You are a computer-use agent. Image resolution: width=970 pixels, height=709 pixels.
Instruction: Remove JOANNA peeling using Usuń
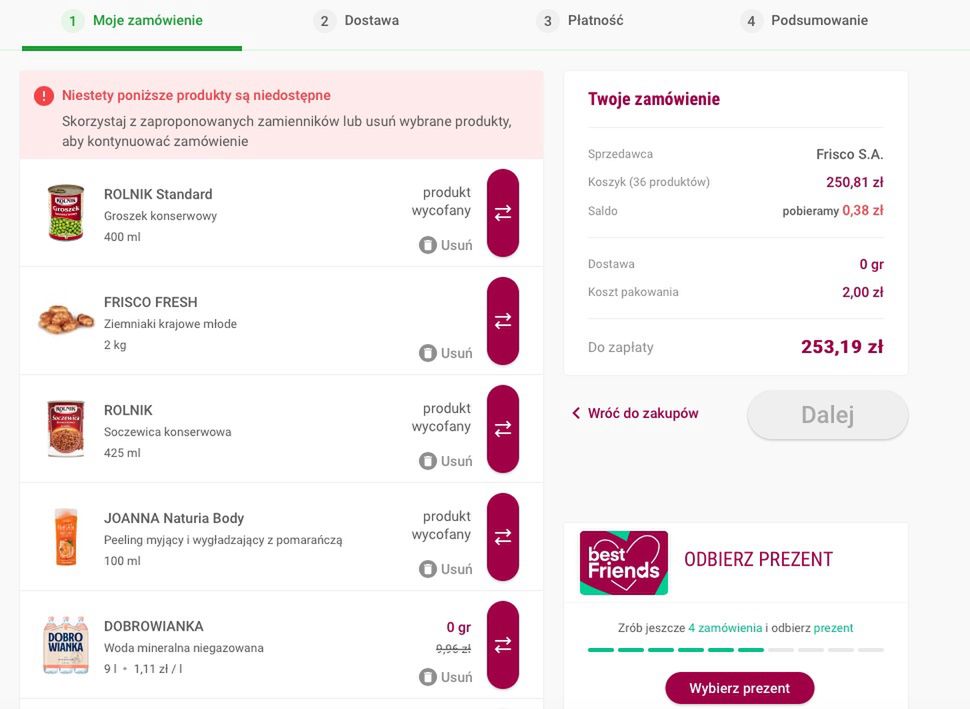point(445,569)
